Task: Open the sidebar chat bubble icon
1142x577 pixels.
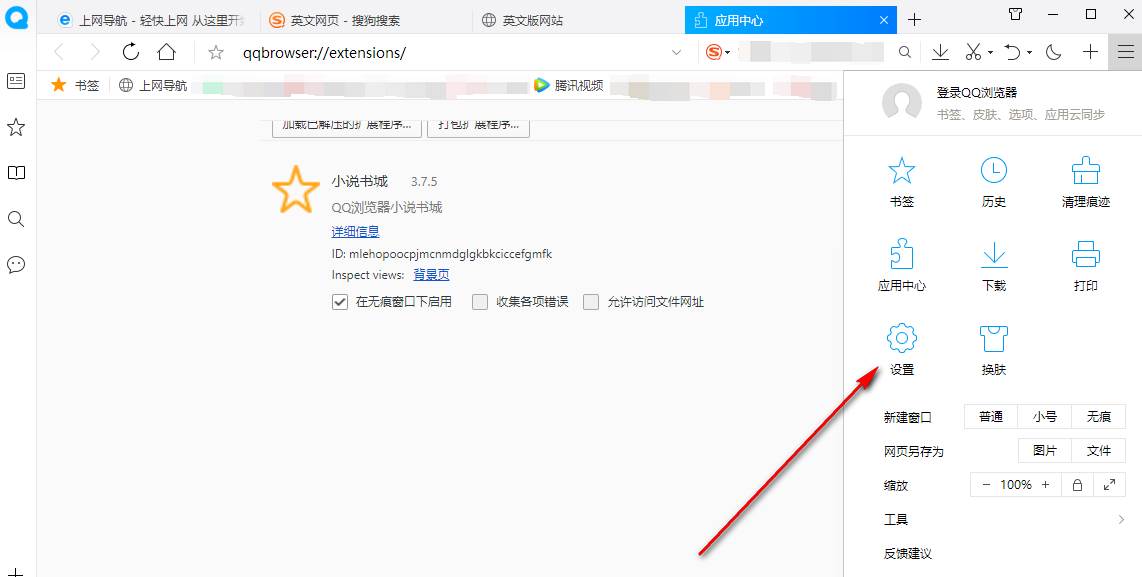Action: click(16, 265)
